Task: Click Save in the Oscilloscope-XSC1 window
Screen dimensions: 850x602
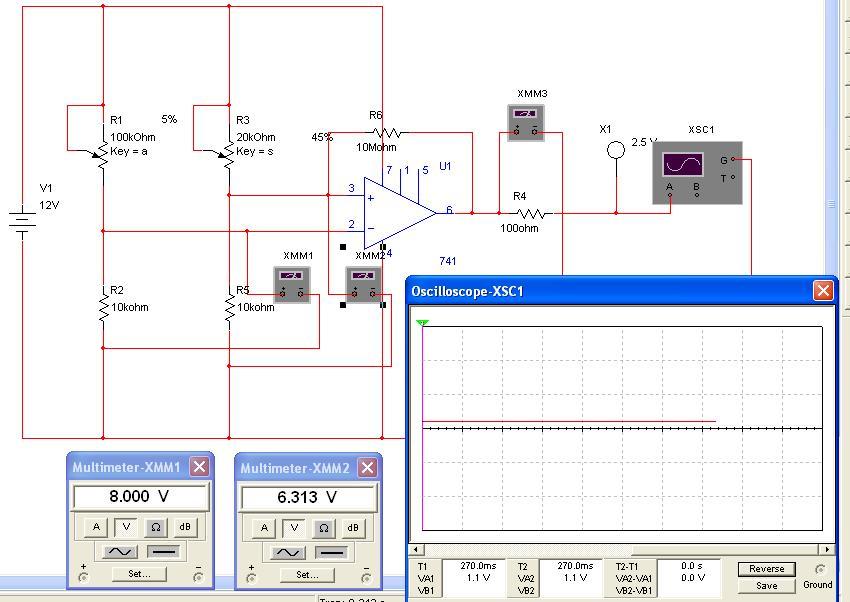Action: point(767,586)
